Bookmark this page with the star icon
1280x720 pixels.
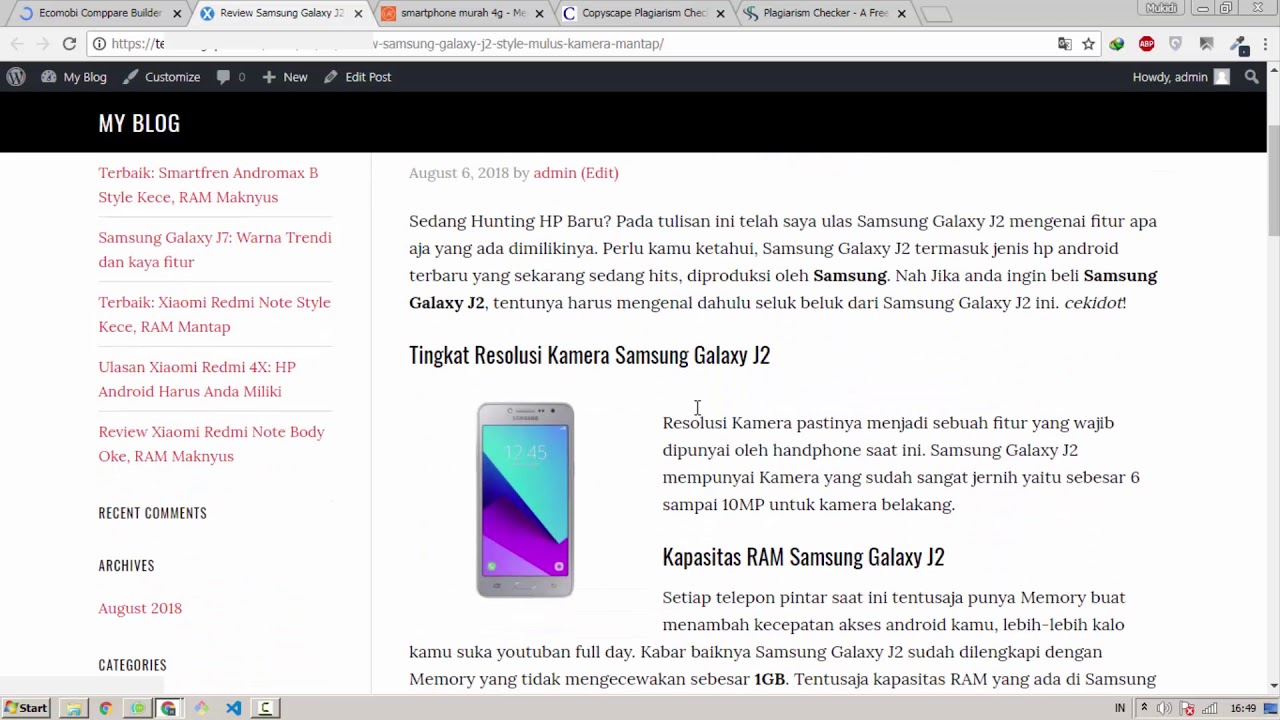tap(1088, 44)
